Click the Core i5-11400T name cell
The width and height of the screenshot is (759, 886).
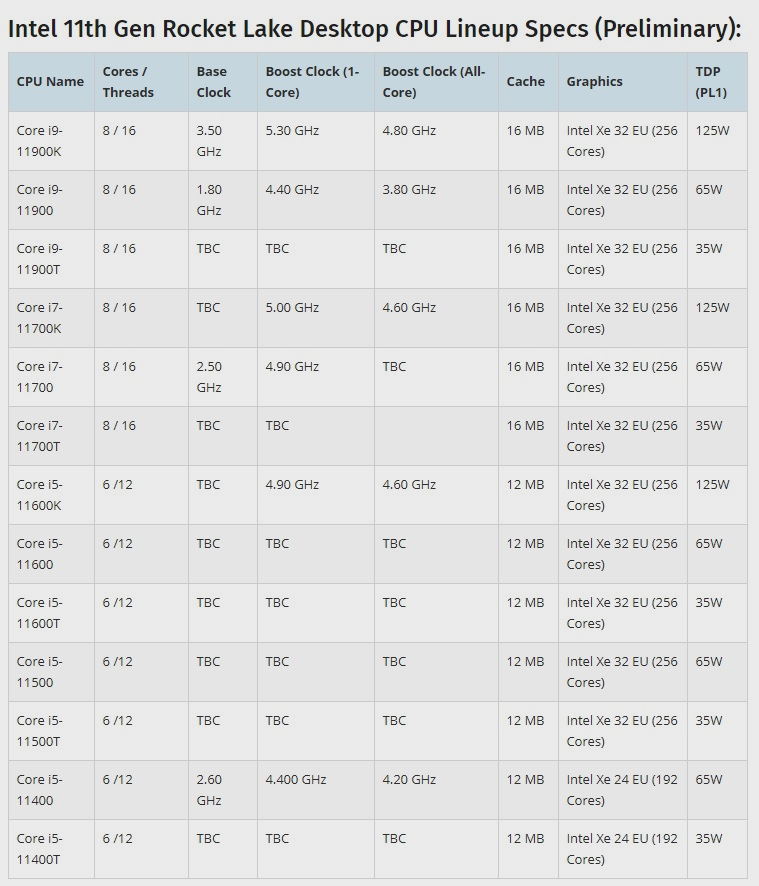point(42,849)
